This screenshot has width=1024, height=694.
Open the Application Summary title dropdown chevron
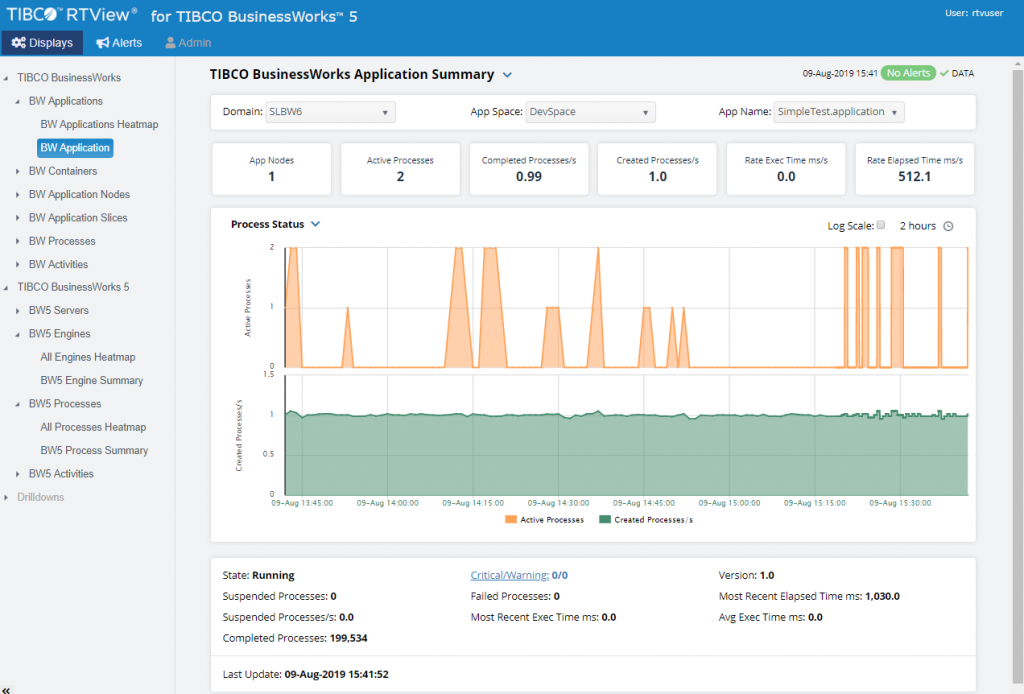(x=507, y=75)
